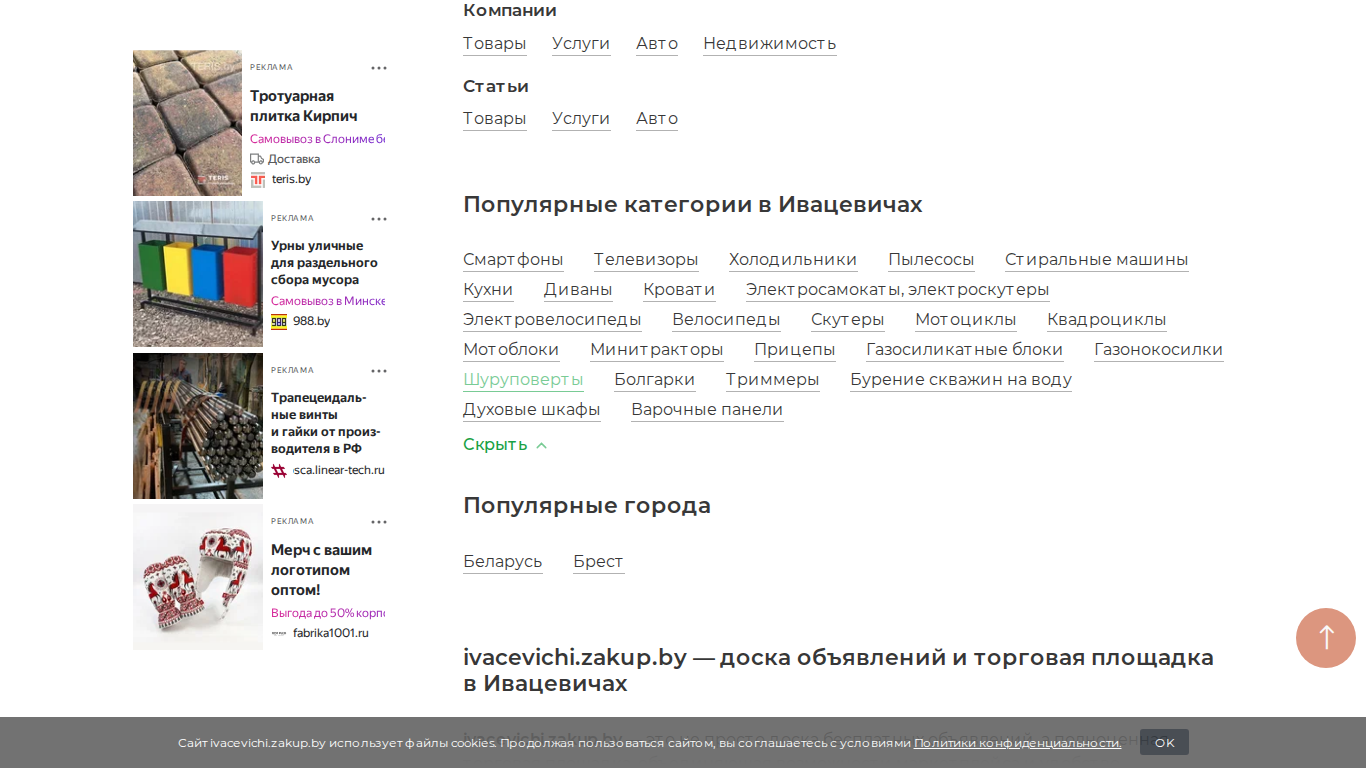Visit 988.by advertiser link

[x=312, y=322]
